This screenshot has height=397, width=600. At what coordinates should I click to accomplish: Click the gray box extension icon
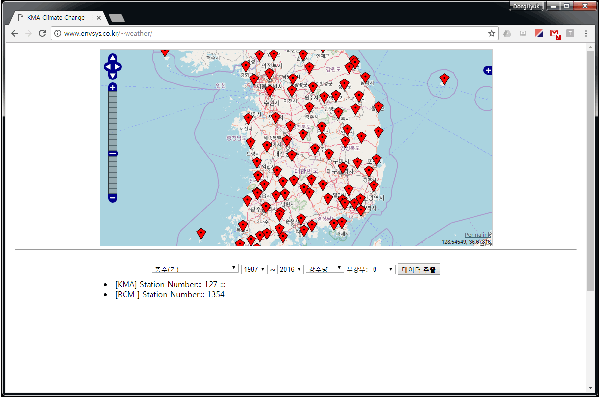click(523, 34)
